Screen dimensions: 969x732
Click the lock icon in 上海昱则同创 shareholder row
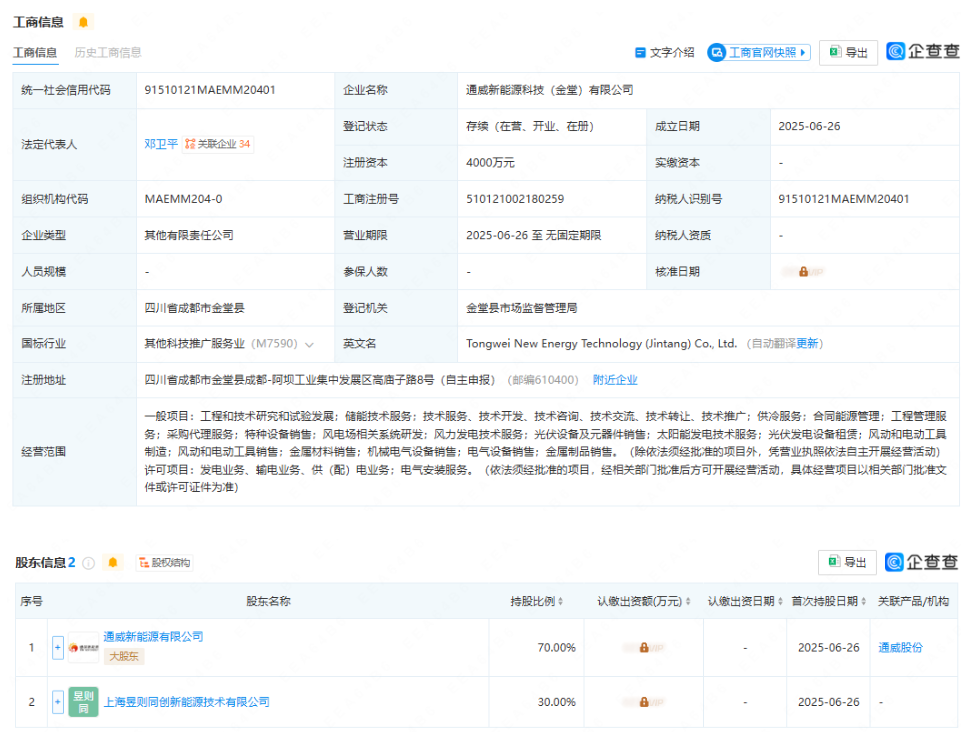(643, 702)
